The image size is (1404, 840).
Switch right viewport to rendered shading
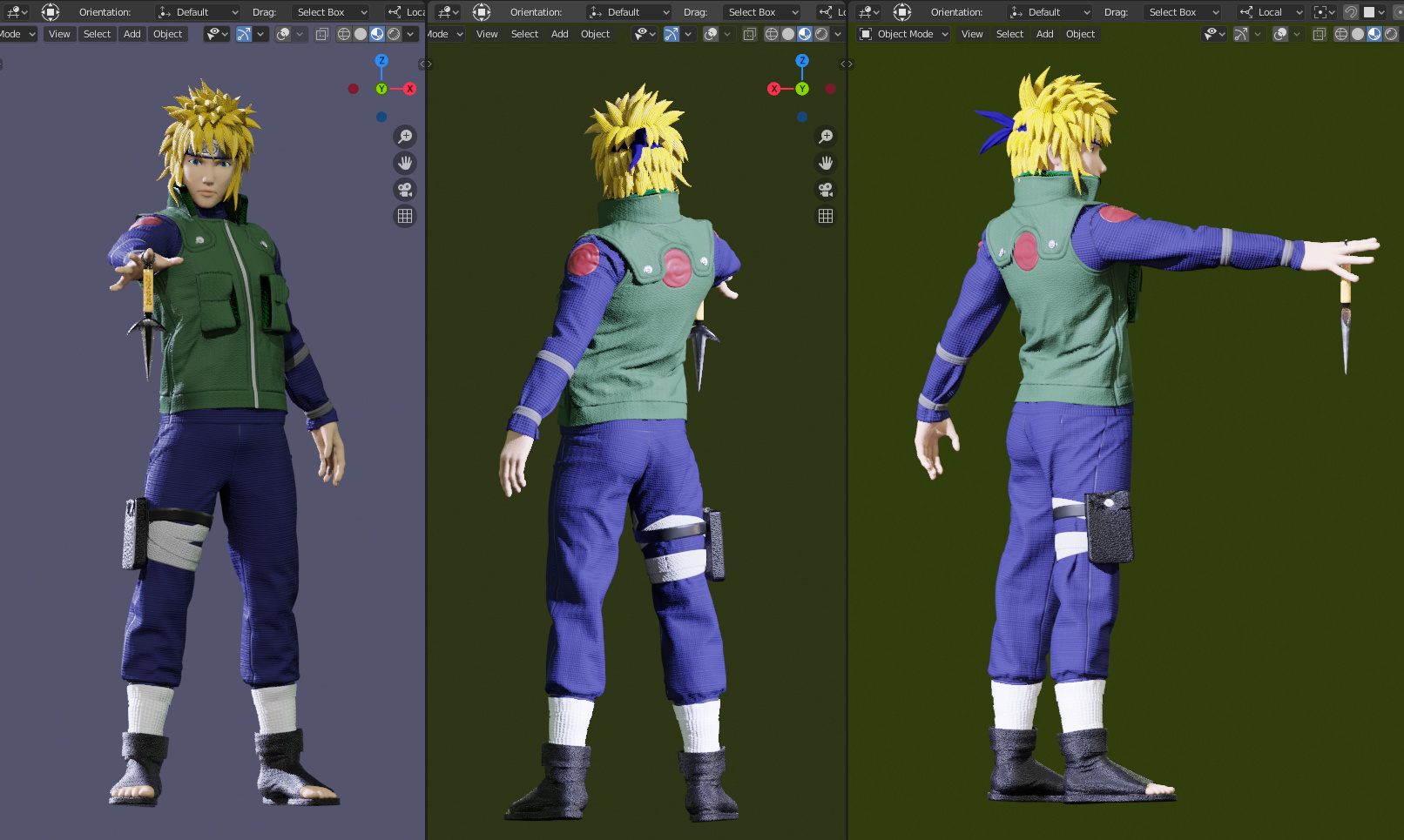[1391, 34]
